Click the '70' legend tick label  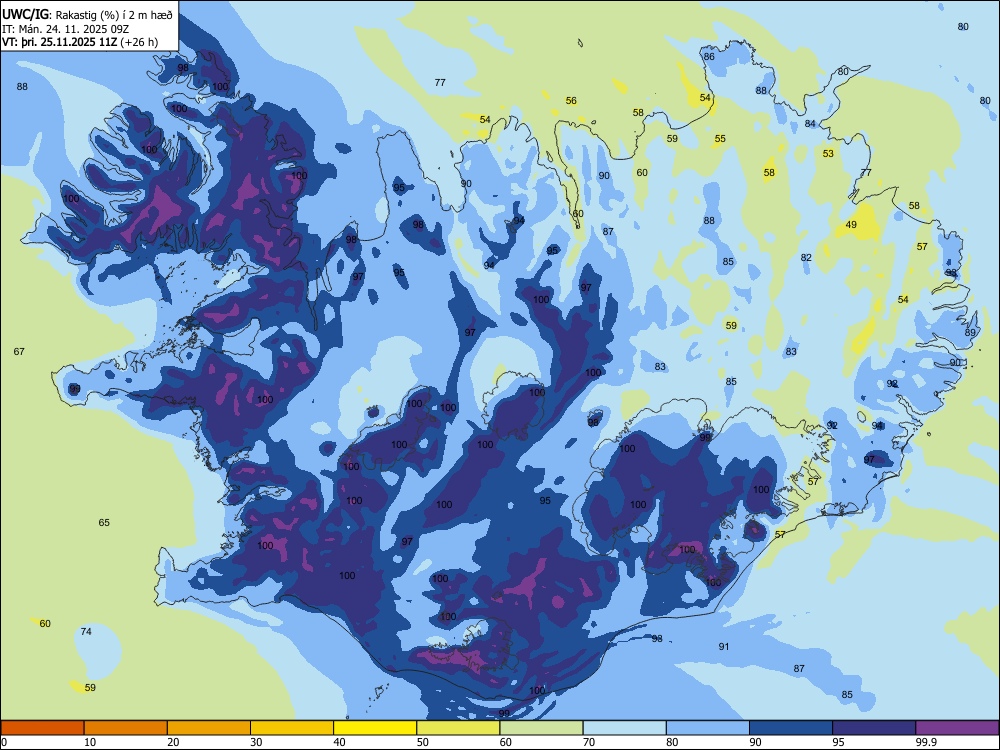tap(589, 742)
